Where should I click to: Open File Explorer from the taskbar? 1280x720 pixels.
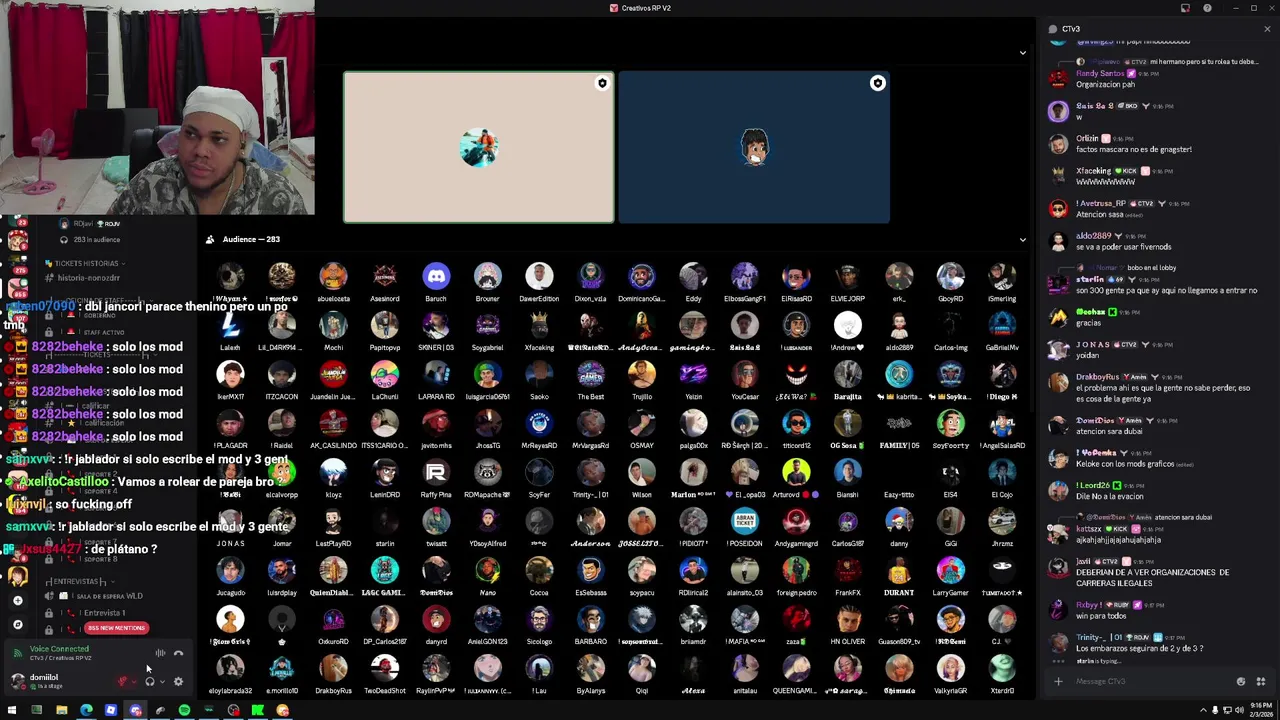[61, 711]
